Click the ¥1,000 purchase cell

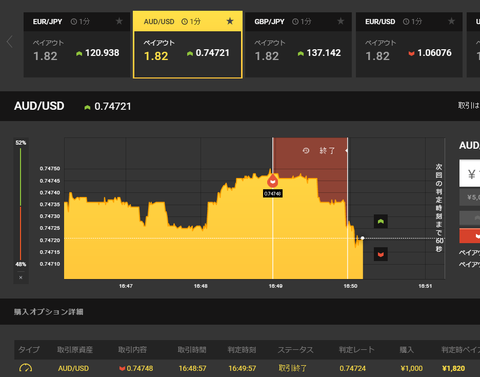pos(411,368)
